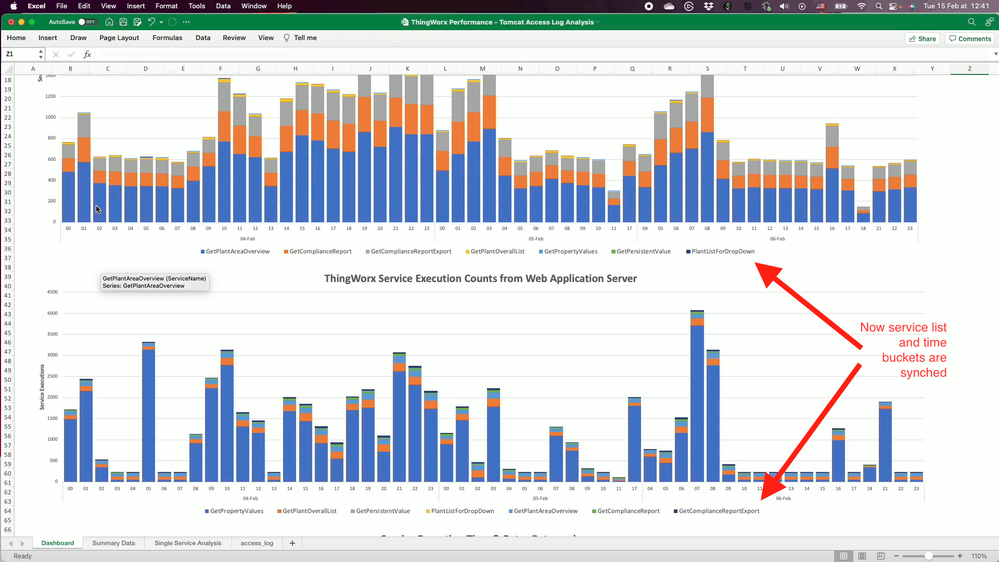Click inside the formula bar field
The image size is (999, 562).
(542, 54)
